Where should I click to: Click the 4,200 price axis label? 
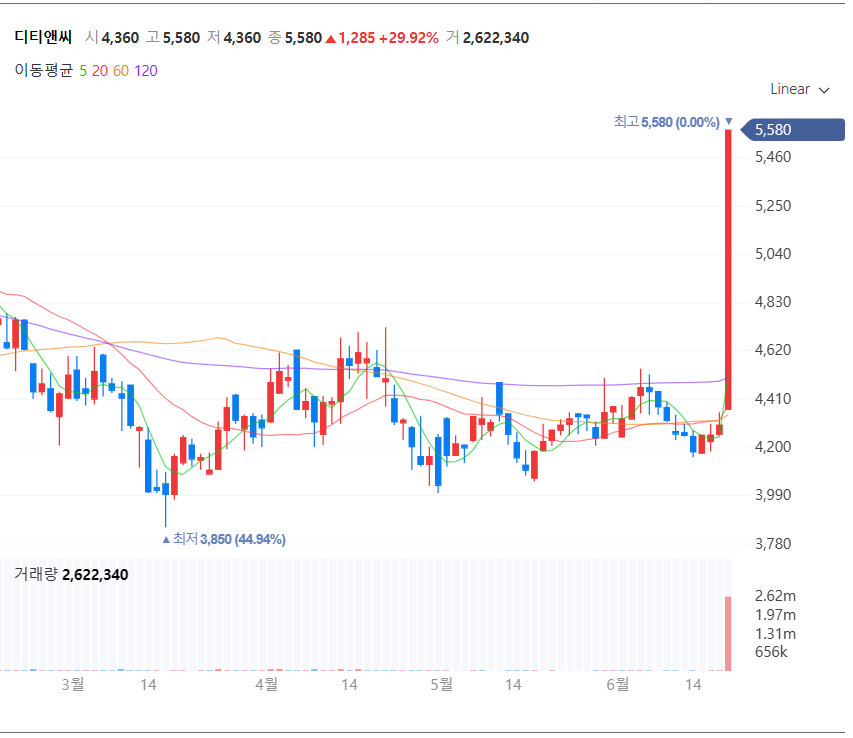[773, 446]
